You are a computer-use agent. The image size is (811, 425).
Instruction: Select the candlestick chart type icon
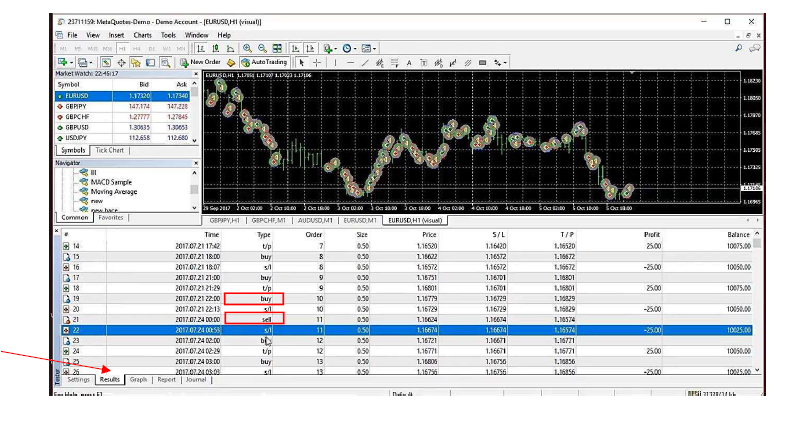click(216, 49)
